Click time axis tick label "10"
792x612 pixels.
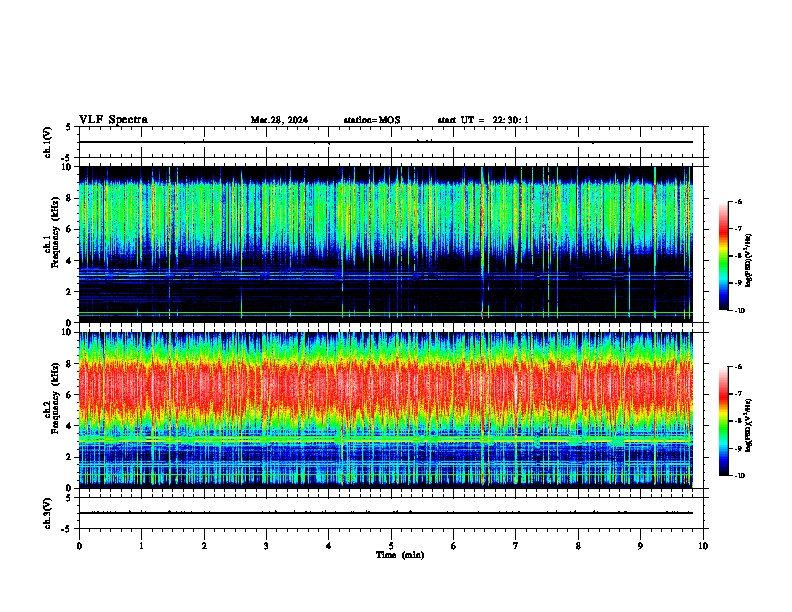(x=703, y=546)
